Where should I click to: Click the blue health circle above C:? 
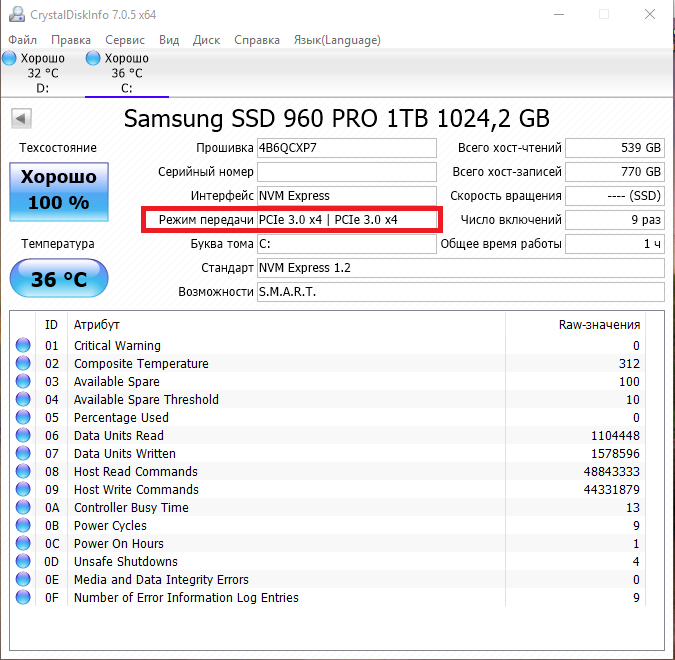(x=93, y=58)
